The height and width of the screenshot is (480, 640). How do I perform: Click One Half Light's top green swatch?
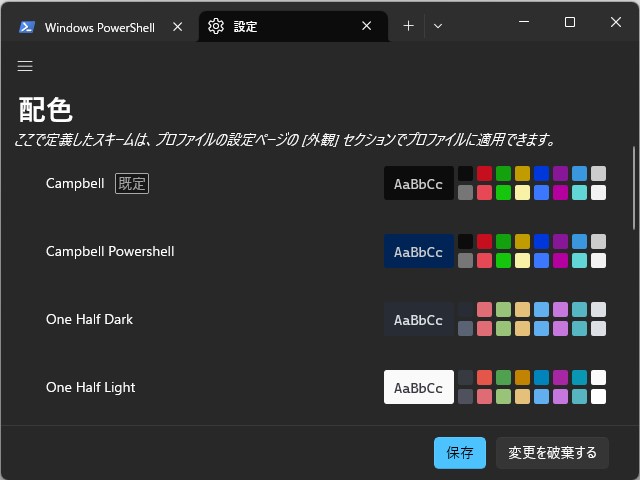(x=503, y=378)
